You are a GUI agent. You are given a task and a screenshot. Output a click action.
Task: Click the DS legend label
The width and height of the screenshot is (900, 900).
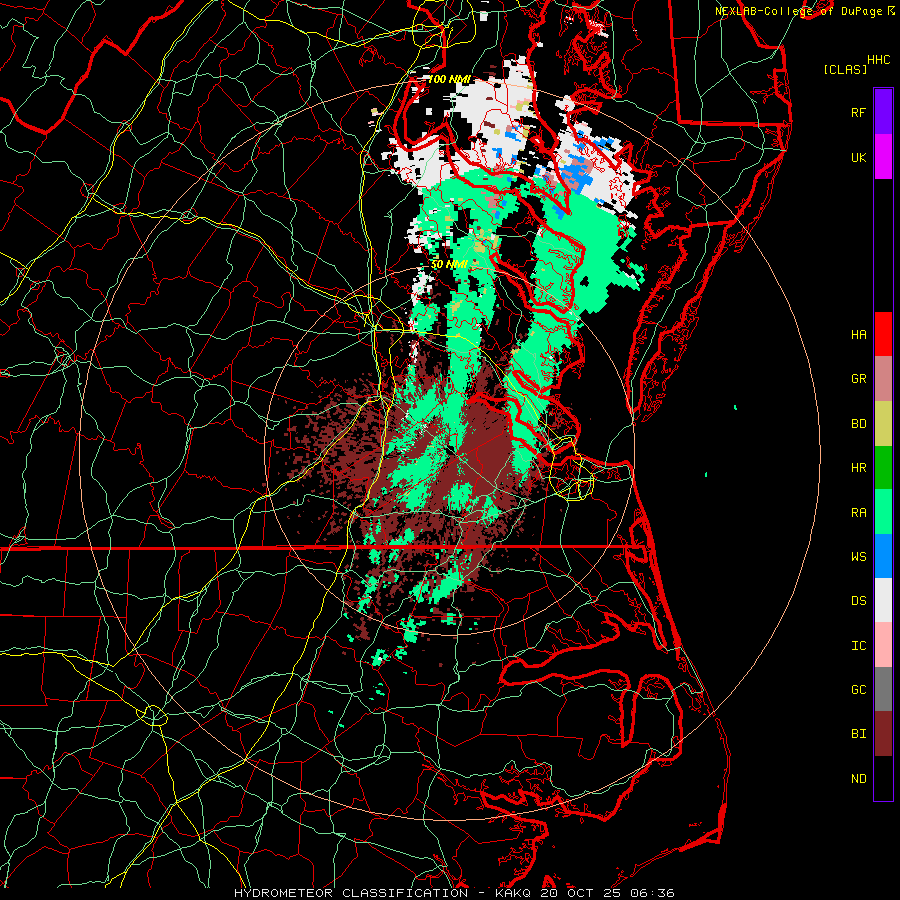coord(858,600)
